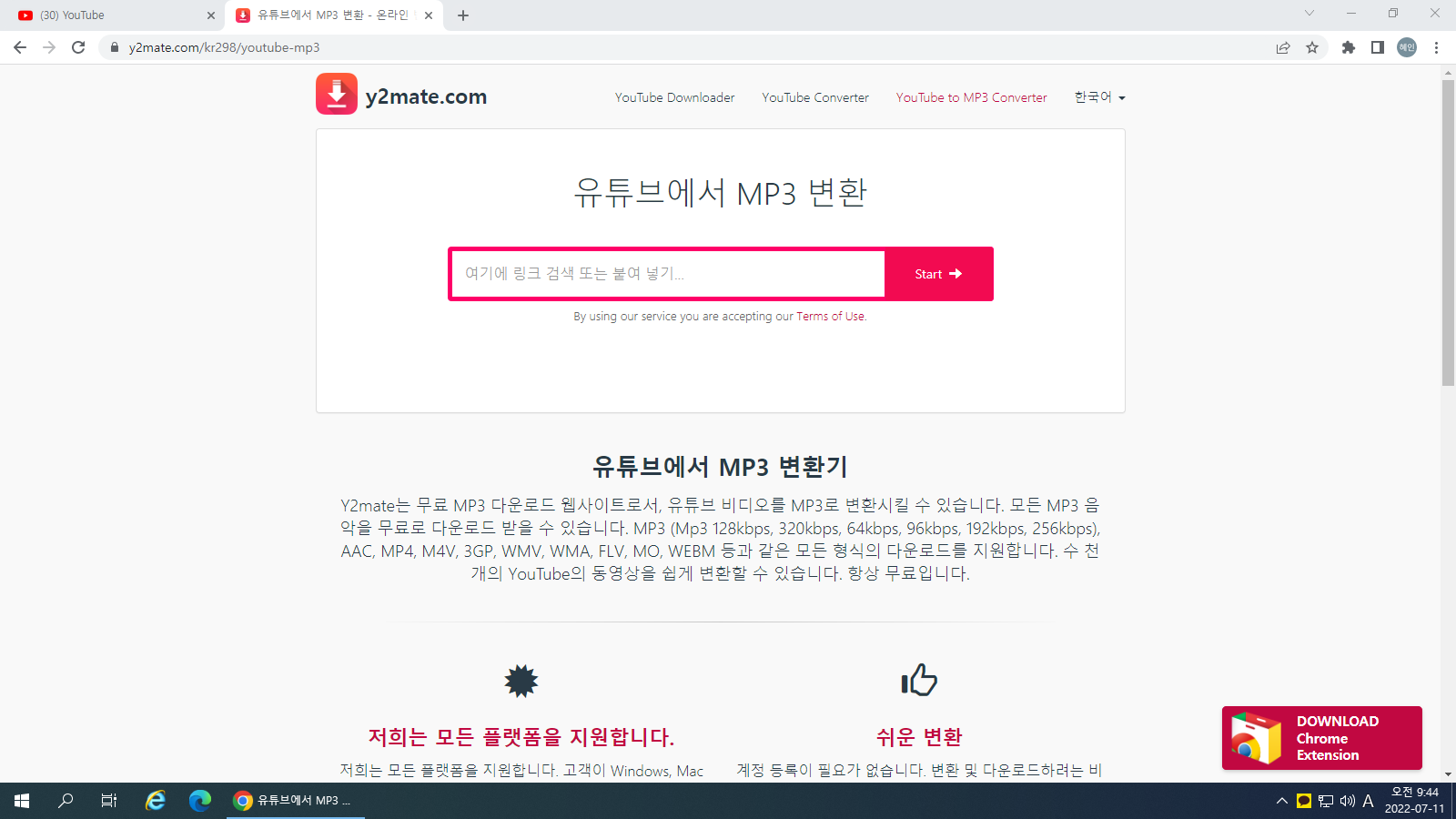1456x819 pixels.
Task: Open the Windows Start menu
Action: (22, 801)
